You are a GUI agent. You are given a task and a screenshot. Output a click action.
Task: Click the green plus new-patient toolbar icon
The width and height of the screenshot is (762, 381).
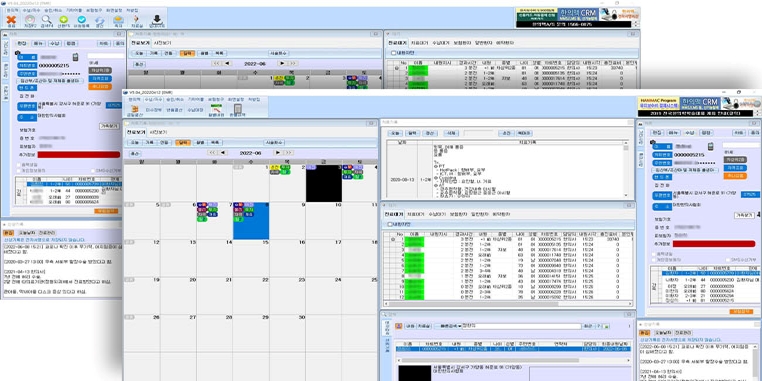click(x=63, y=19)
